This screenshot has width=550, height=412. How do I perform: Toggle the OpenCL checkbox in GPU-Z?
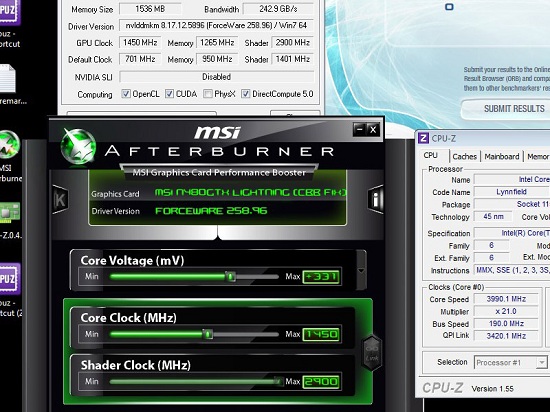[x=126, y=94]
